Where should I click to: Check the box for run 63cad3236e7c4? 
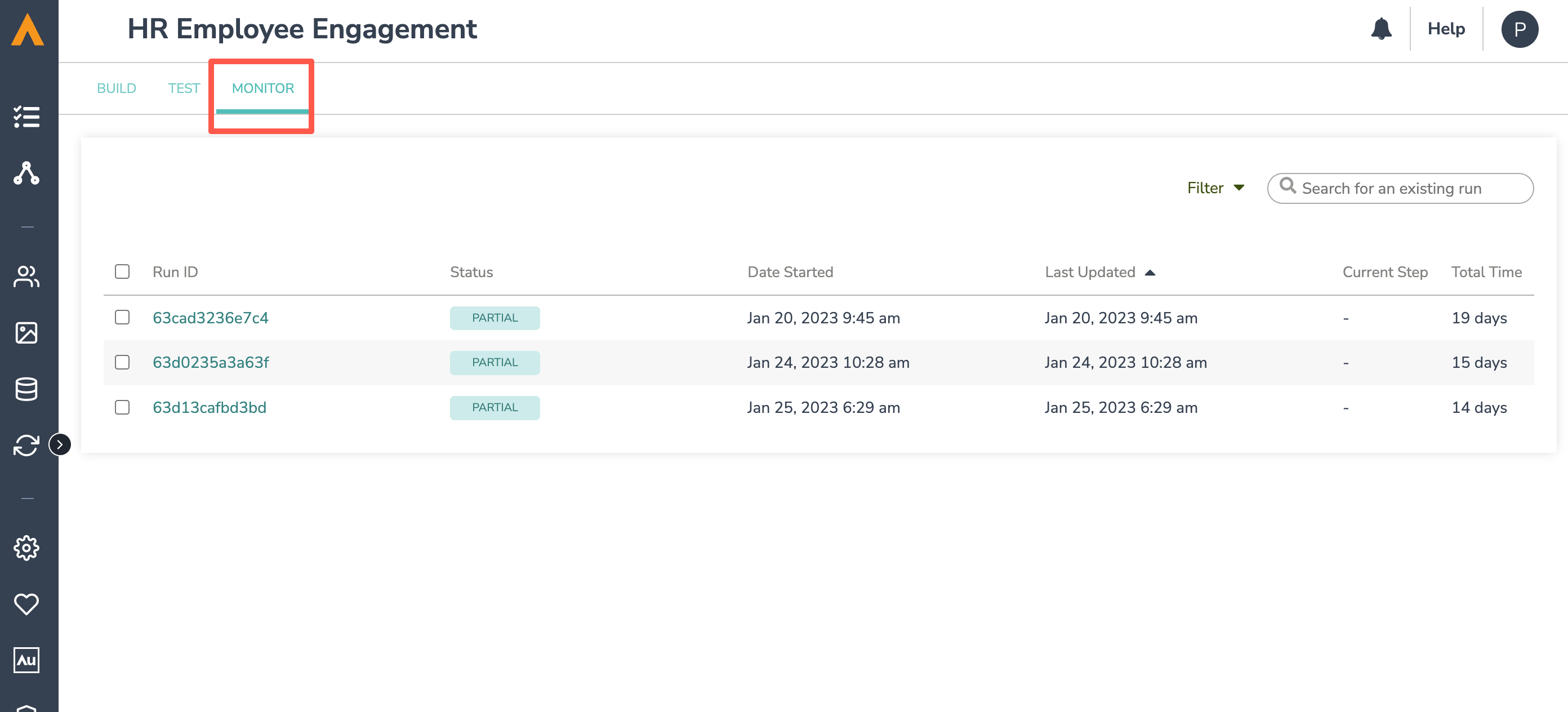click(122, 317)
